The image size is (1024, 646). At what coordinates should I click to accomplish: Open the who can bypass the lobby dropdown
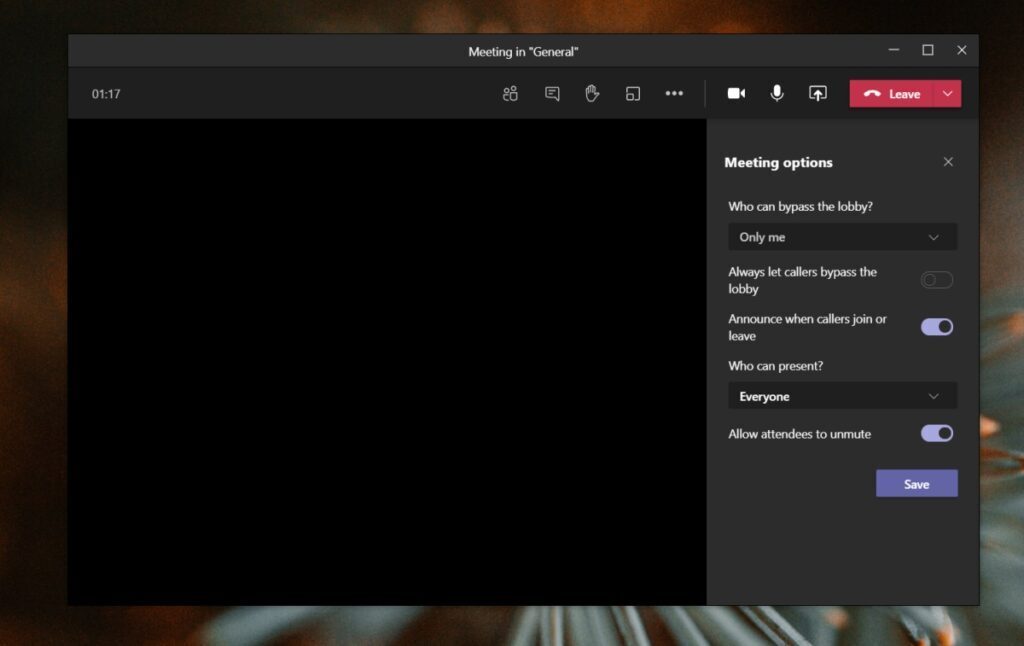(842, 237)
